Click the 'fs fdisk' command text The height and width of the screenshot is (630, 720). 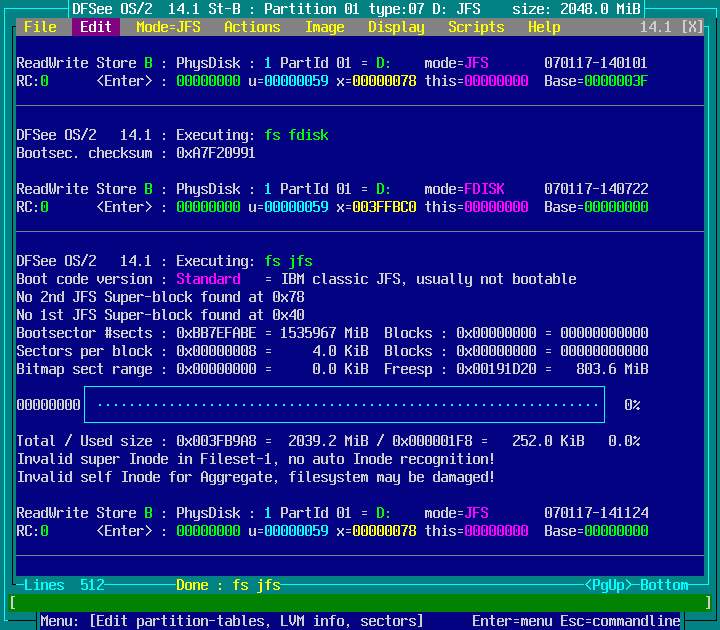pyautogui.click(x=296, y=135)
